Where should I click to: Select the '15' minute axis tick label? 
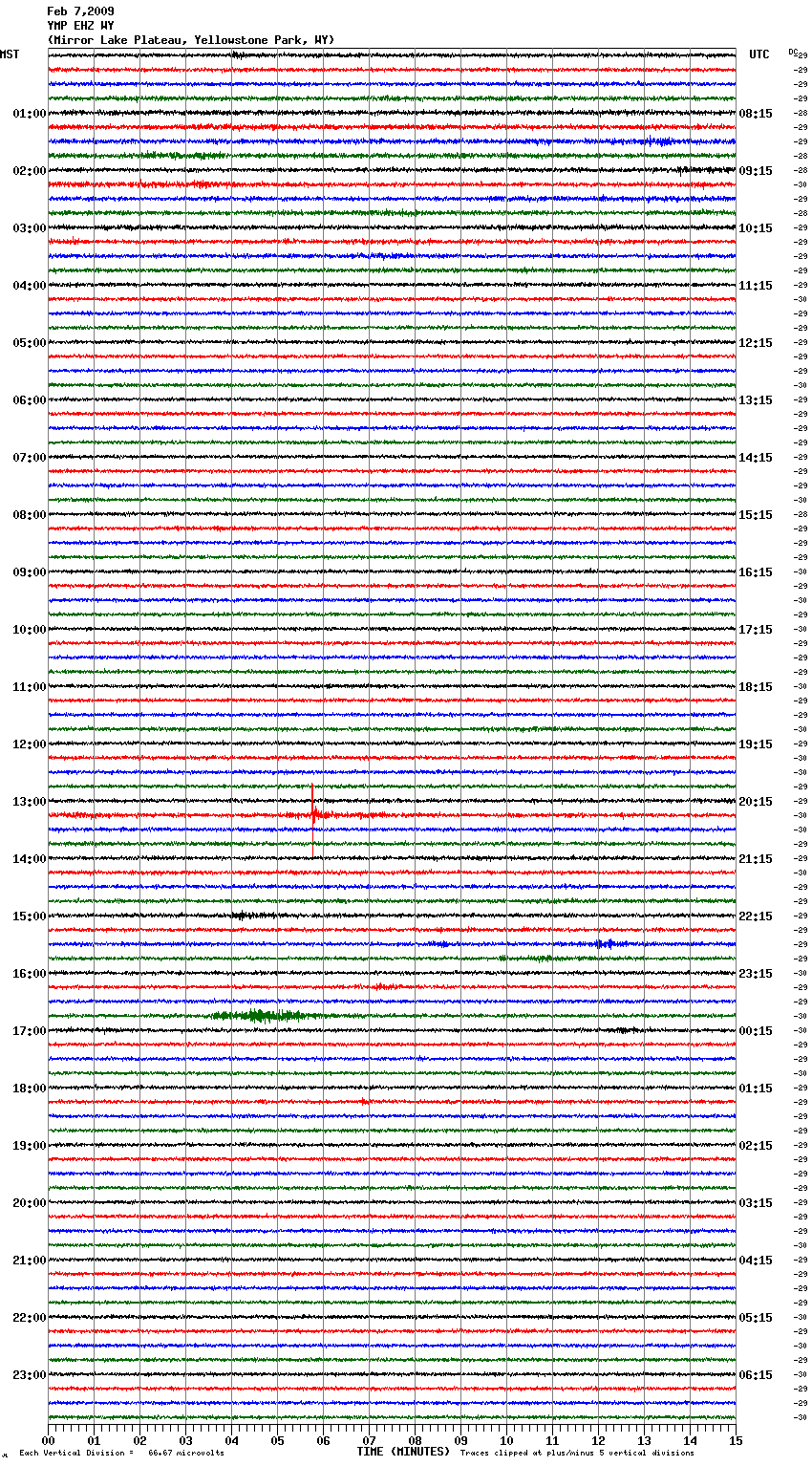736,1440
